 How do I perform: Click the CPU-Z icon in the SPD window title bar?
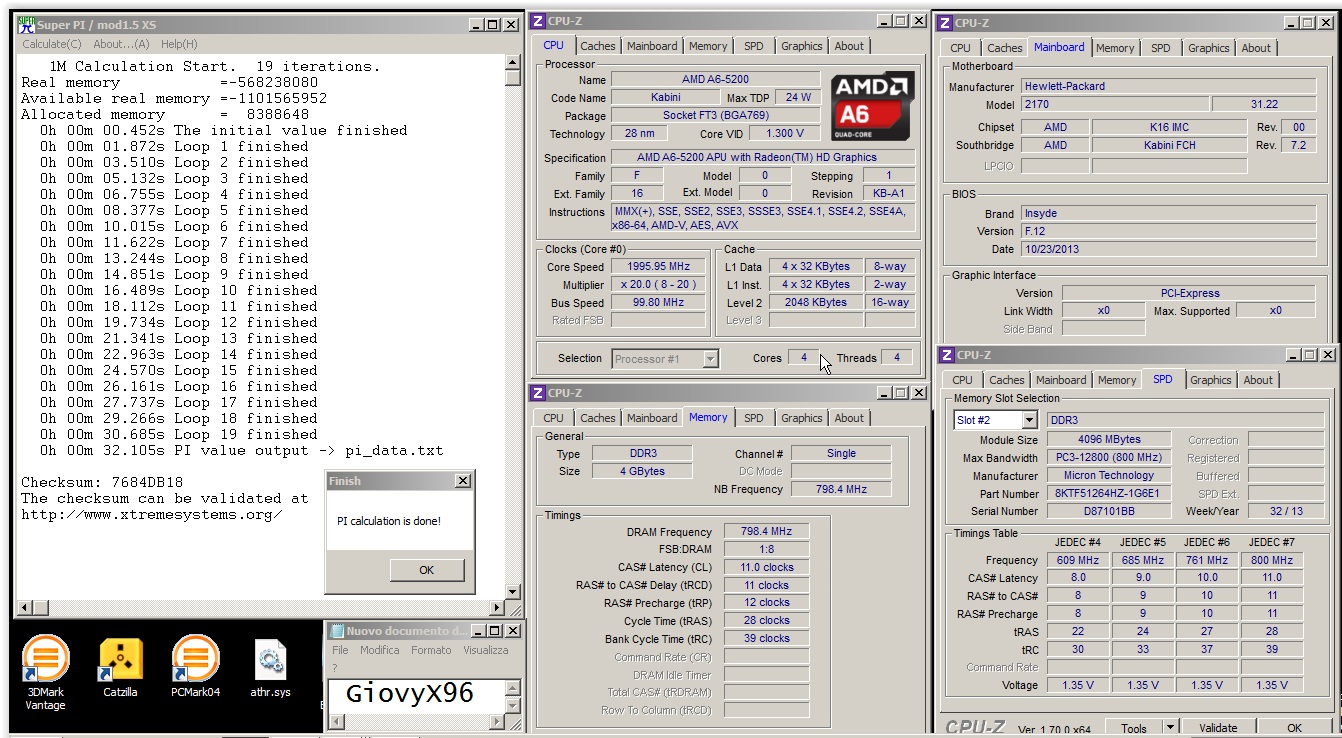click(x=947, y=355)
